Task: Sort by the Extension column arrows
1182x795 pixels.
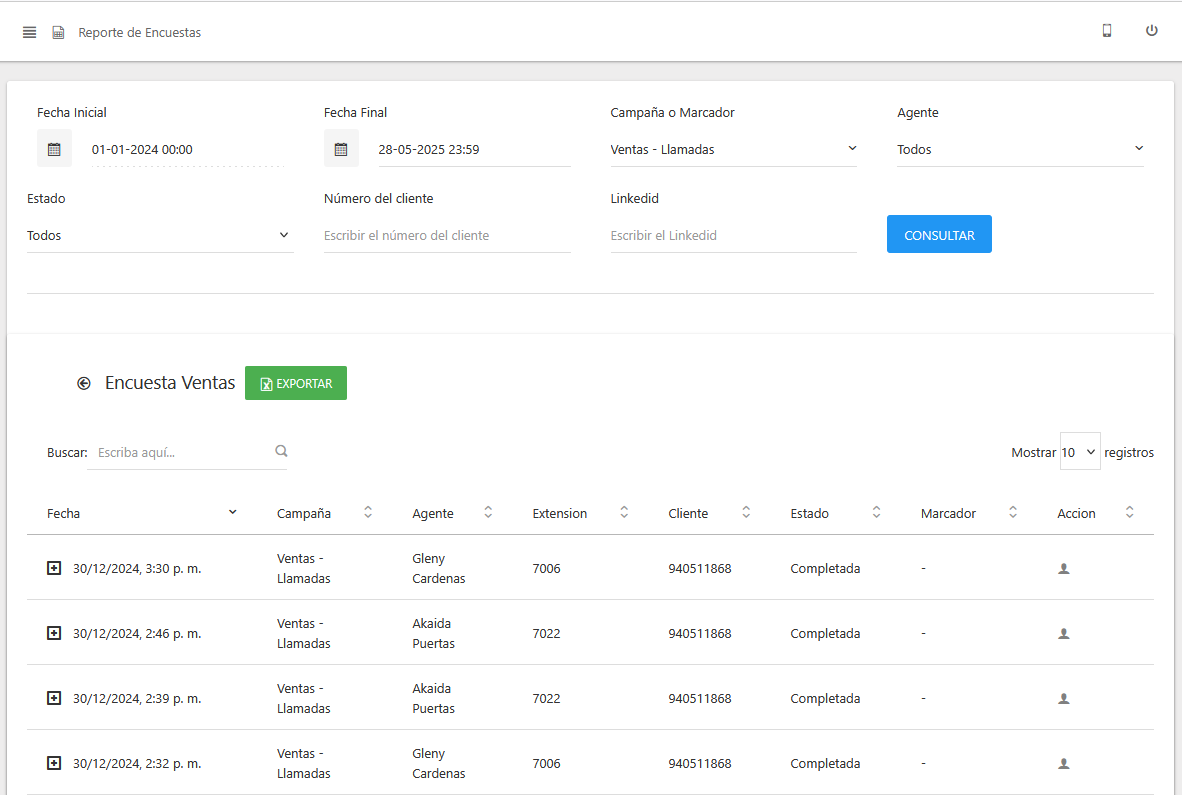Action: pyautogui.click(x=624, y=512)
